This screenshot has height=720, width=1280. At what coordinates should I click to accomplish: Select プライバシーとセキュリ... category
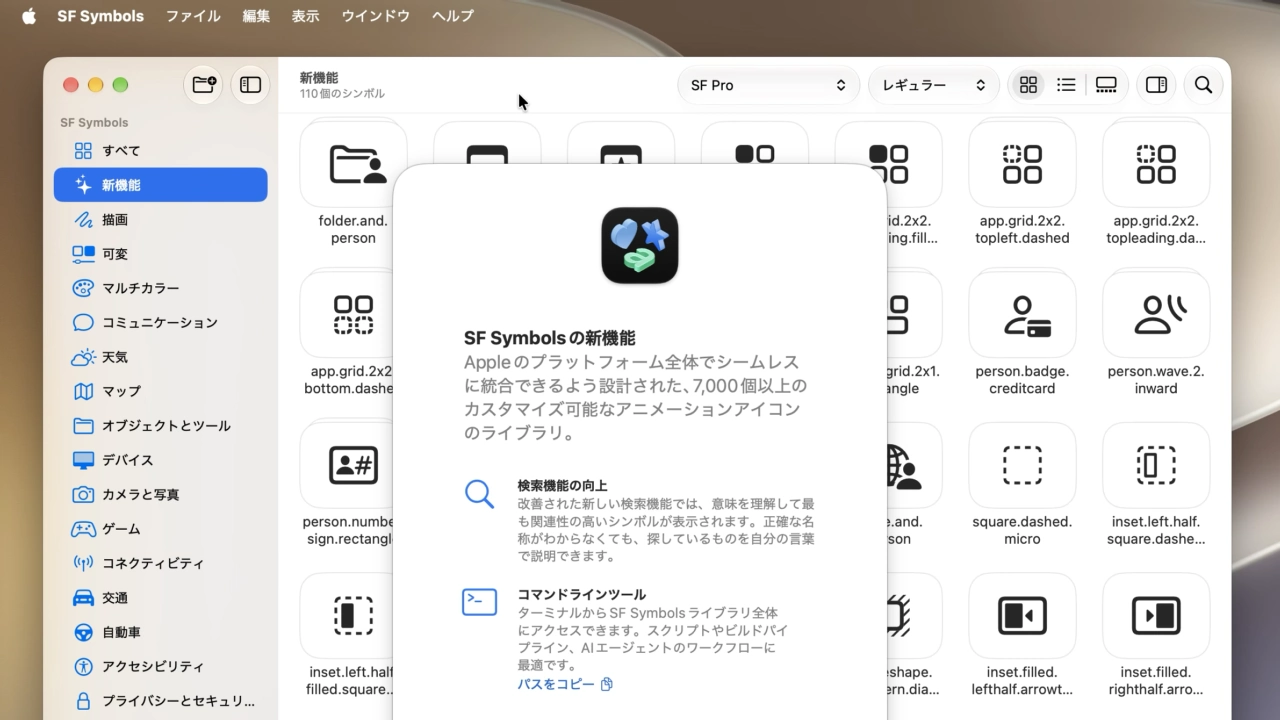[x=161, y=700]
